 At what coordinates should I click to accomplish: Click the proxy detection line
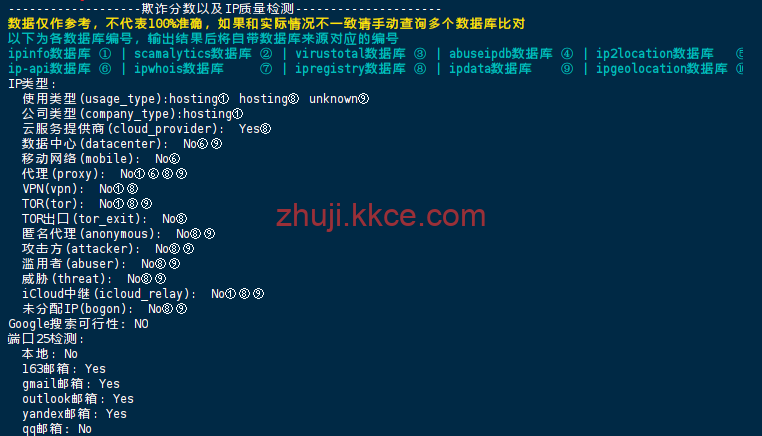click(x=104, y=174)
